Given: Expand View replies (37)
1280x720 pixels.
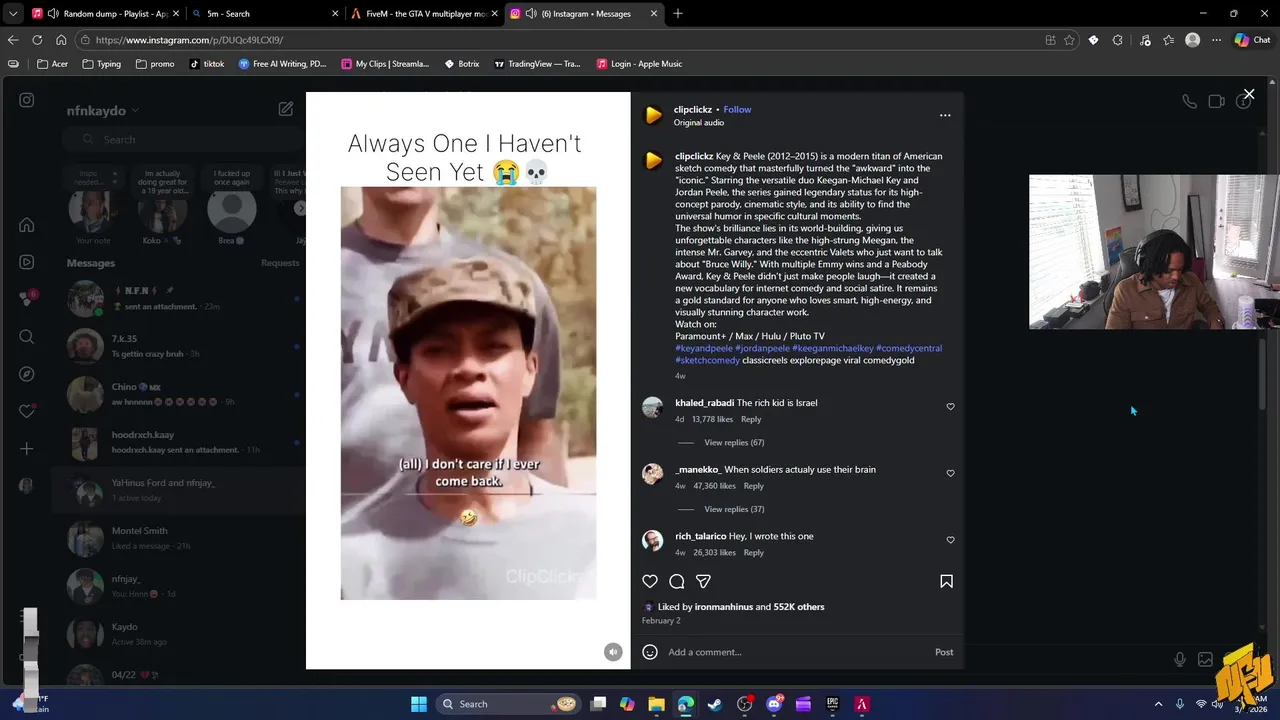Looking at the screenshot, I should pyautogui.click(x=734, y=509).
